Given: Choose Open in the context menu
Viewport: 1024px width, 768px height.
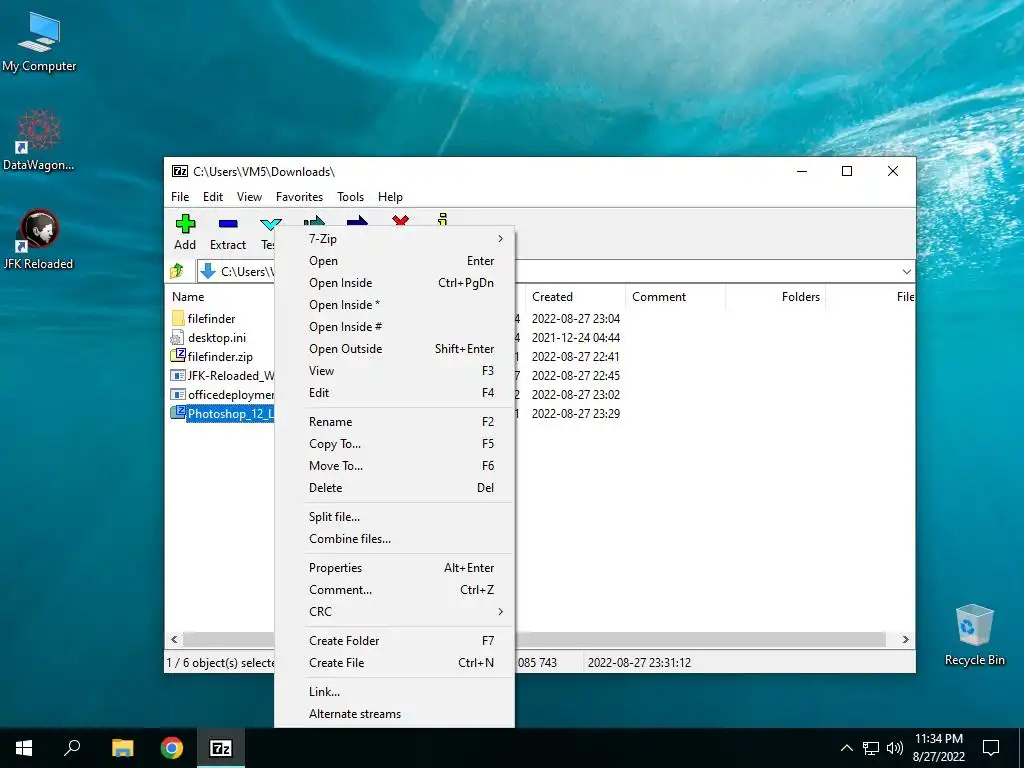Looking at the screenshot, I should (x=394, y=261).
